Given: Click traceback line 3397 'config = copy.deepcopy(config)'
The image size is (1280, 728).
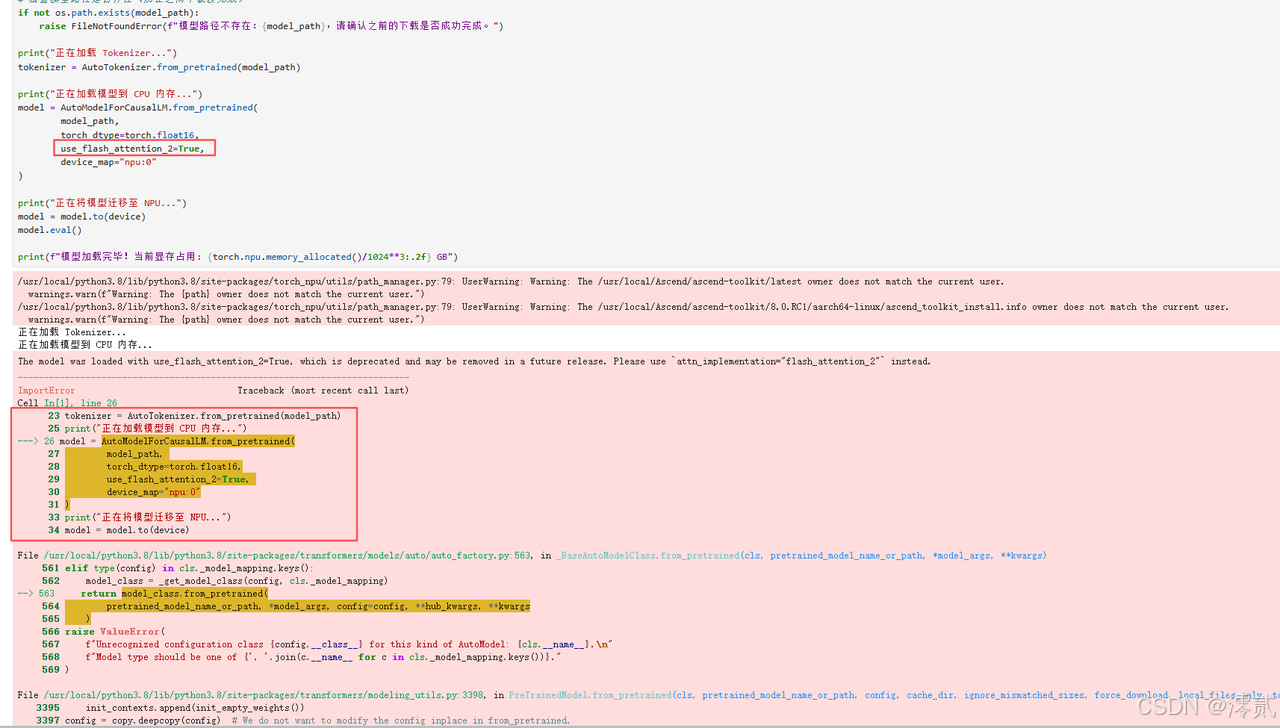Looking at the screenshot, I should pyautogui.click(x=303, y=720).
